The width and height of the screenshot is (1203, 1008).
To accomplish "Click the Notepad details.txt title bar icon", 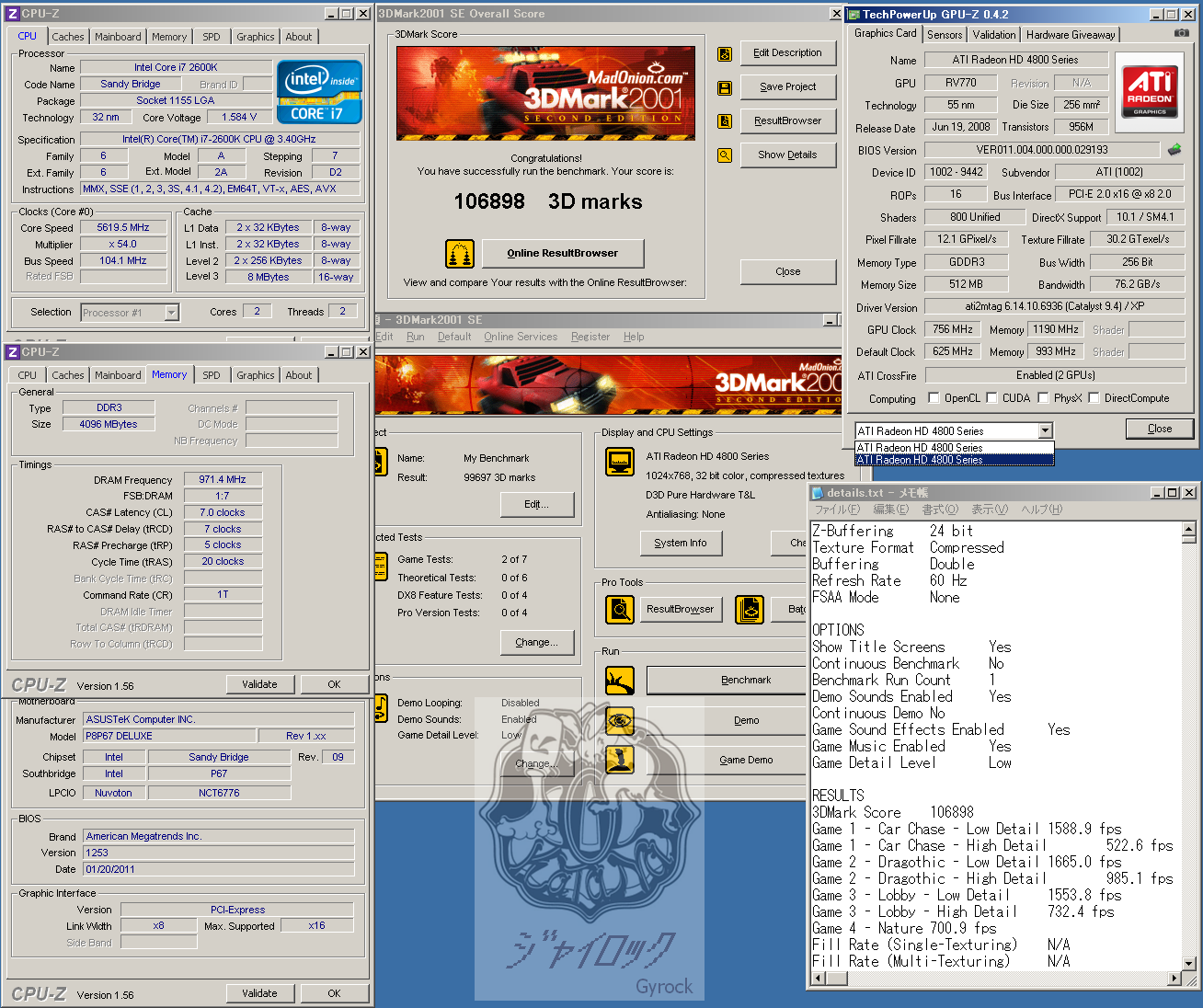I will click(818, 493).
